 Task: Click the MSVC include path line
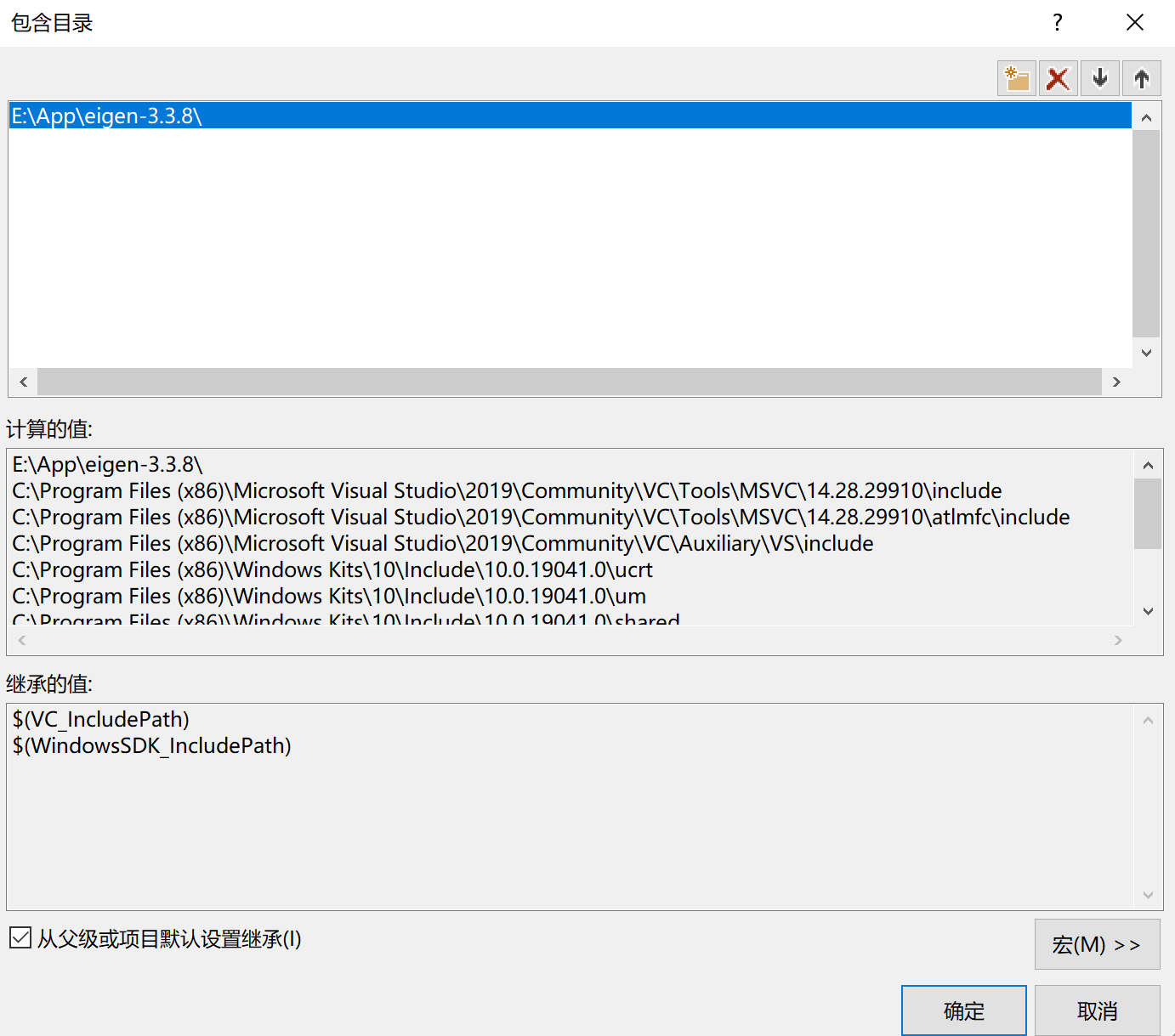click(x=506, y=490)
